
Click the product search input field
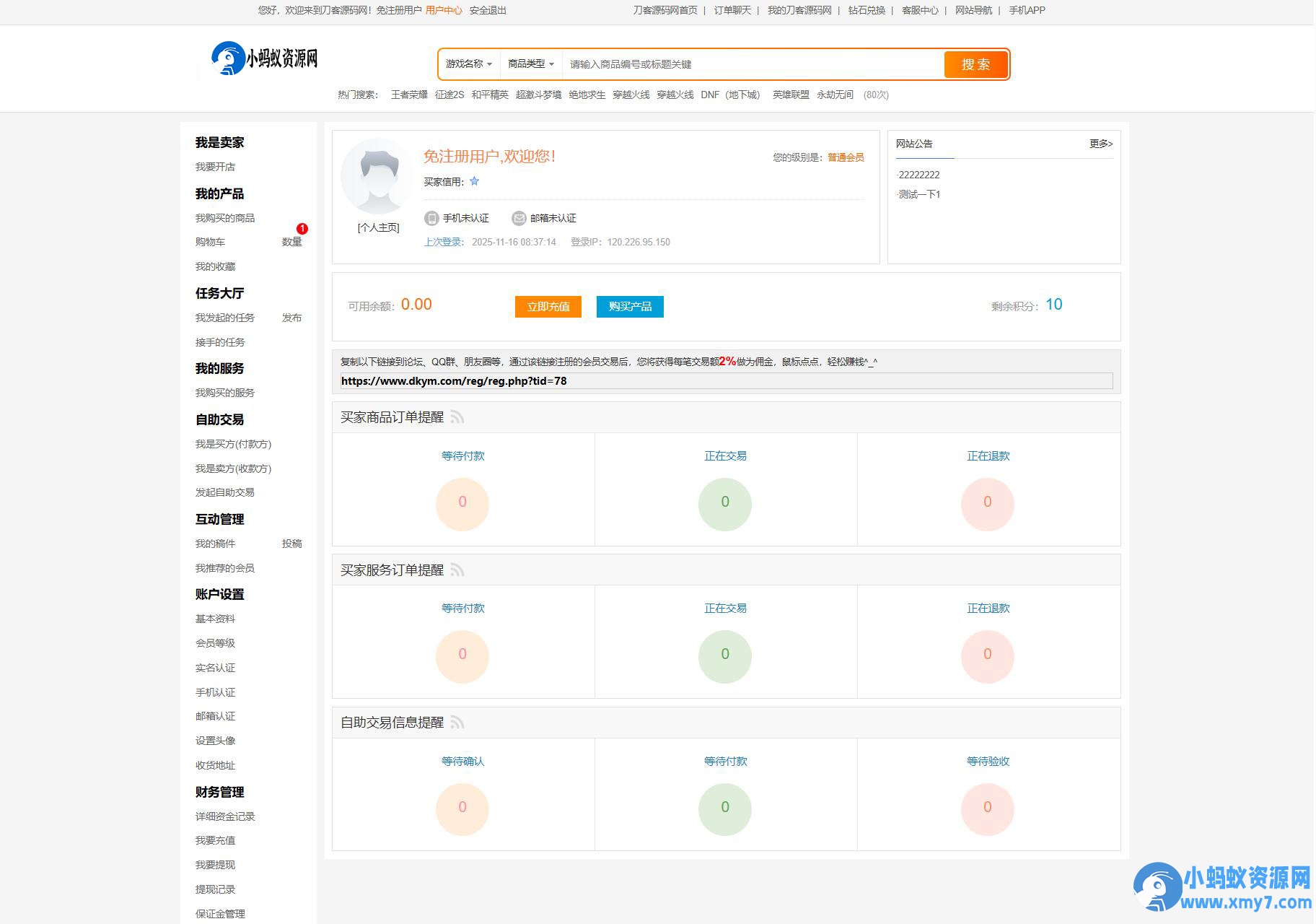coord(753,64)
